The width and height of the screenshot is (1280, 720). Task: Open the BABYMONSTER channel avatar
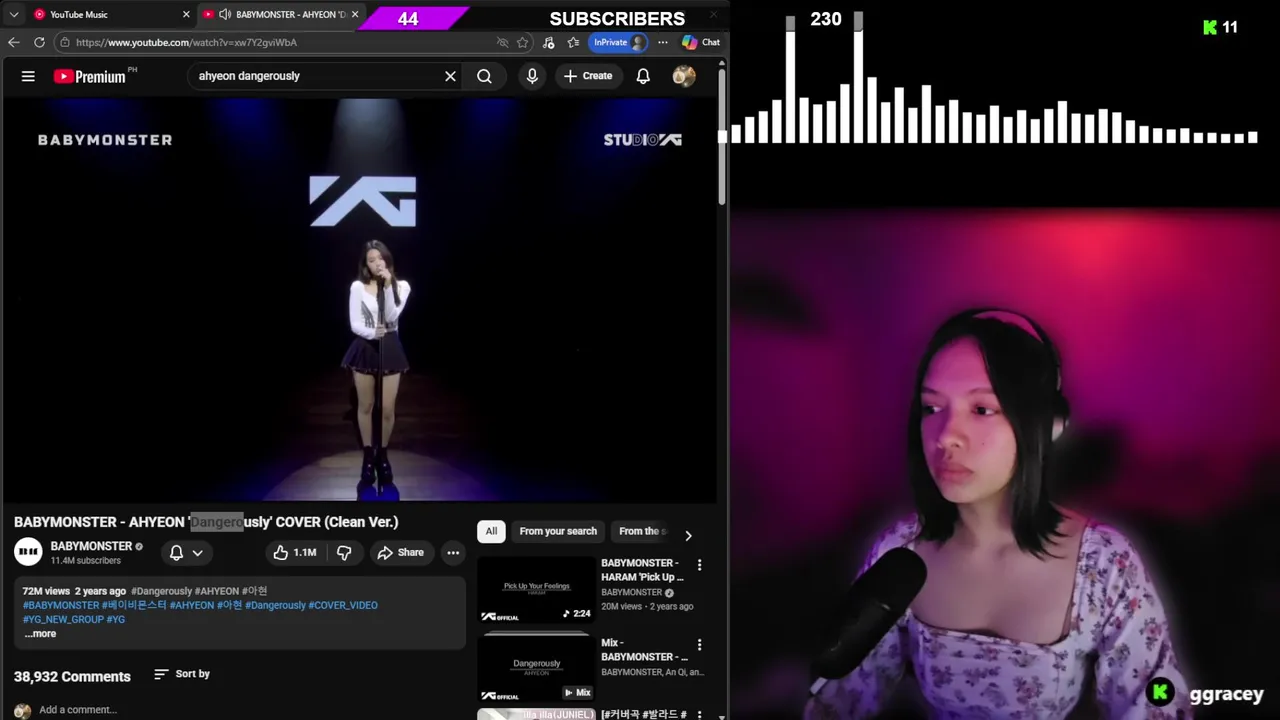[x=28, y=552]
